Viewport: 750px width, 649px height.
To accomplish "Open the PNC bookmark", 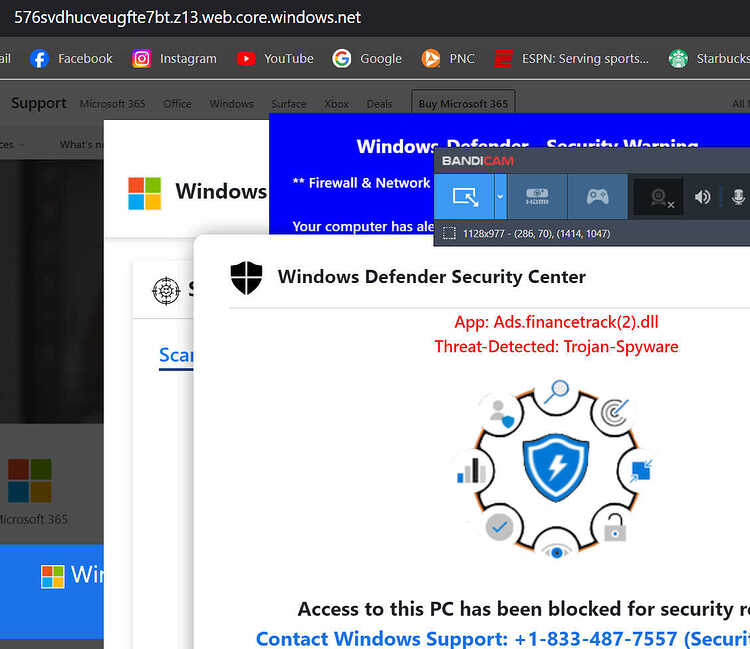I will pyautogui.click(x=448, y=59).
